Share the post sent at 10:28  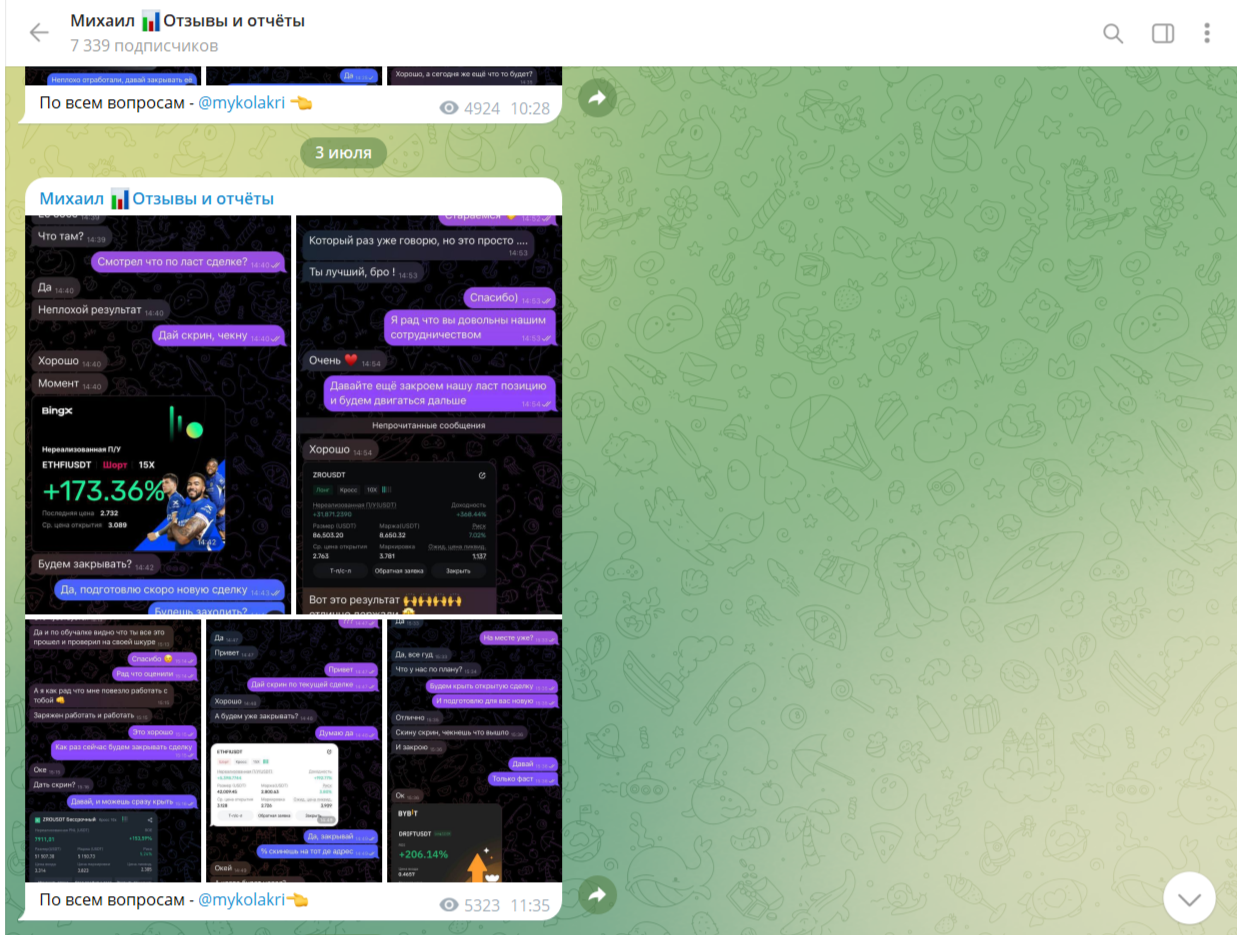(597, 98)
